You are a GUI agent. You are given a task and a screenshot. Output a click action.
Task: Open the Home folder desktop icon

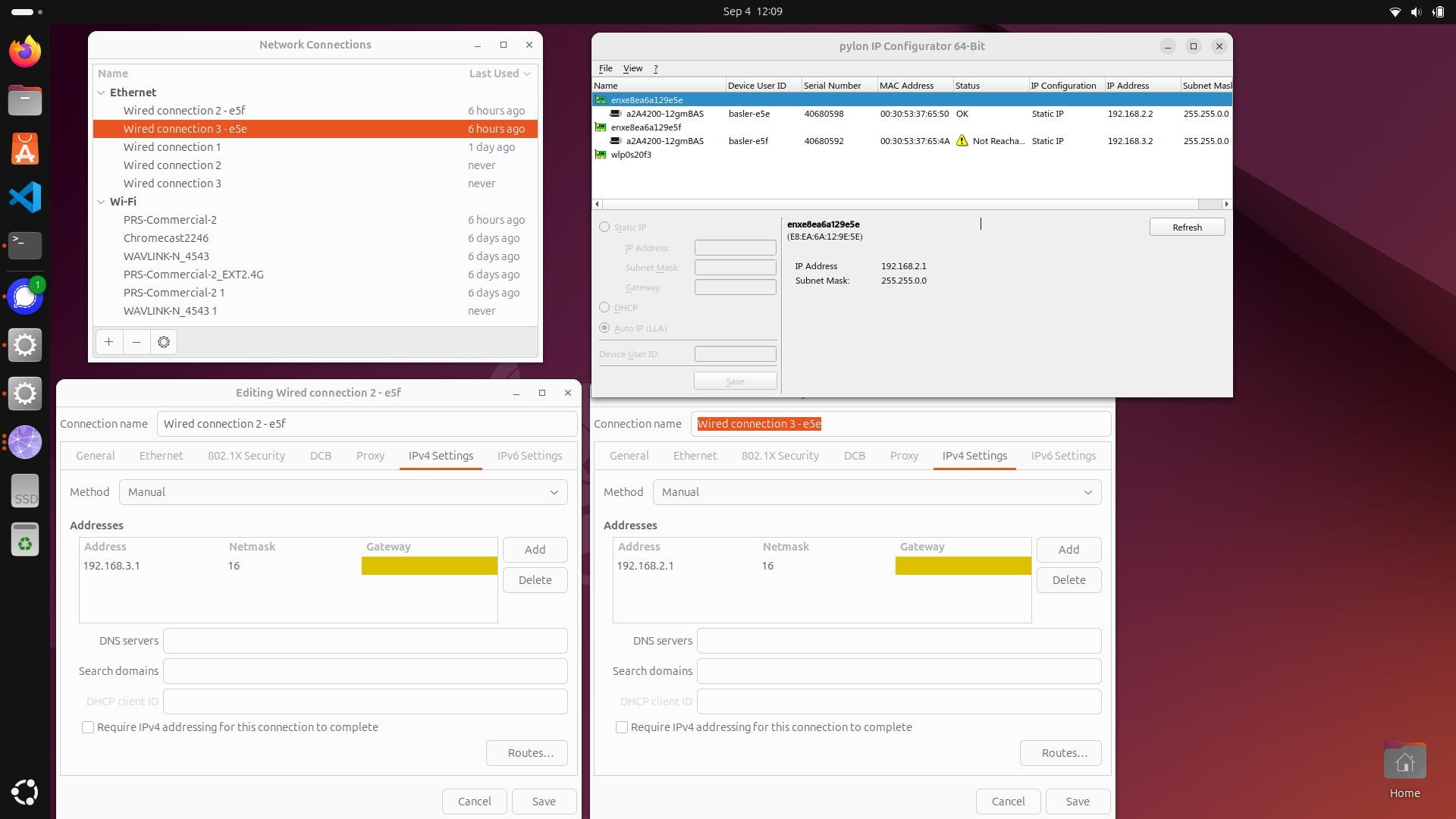[1404, 770]
